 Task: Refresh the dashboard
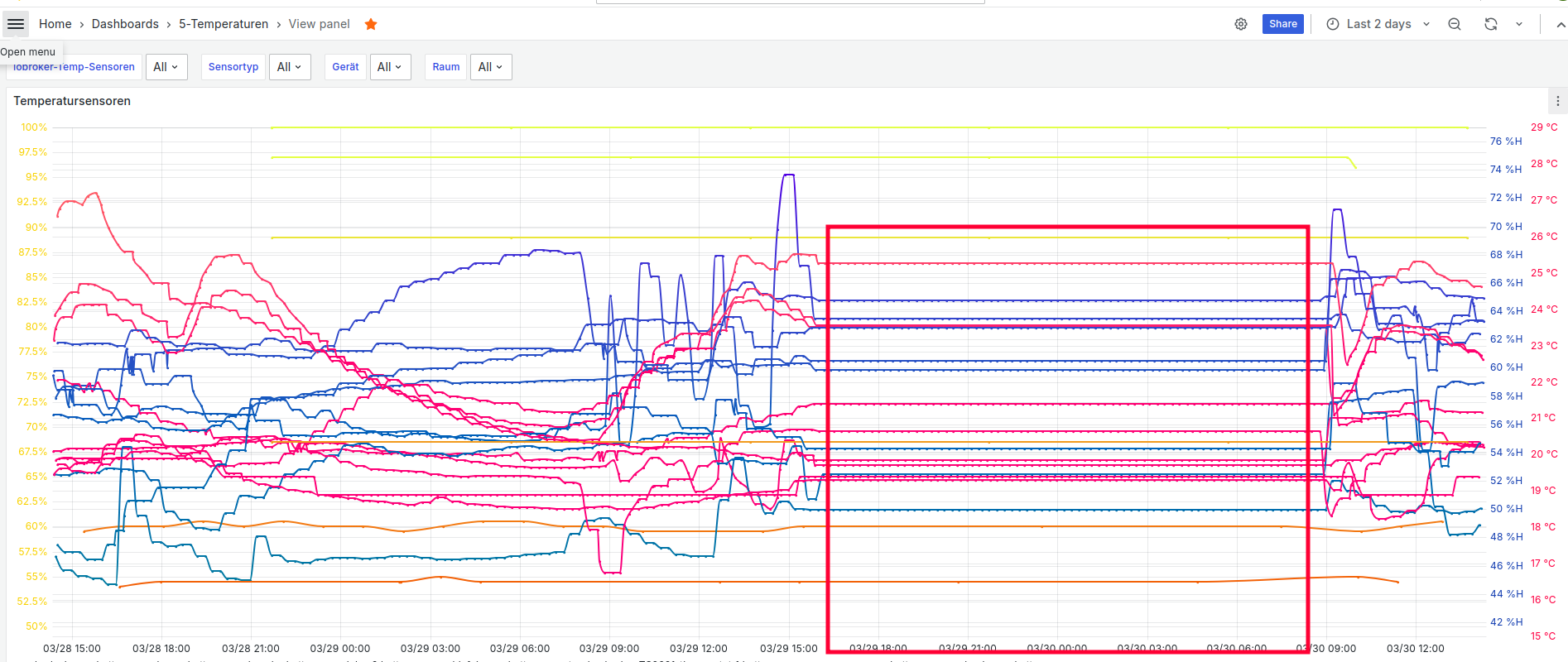(x=1491, y=24)
